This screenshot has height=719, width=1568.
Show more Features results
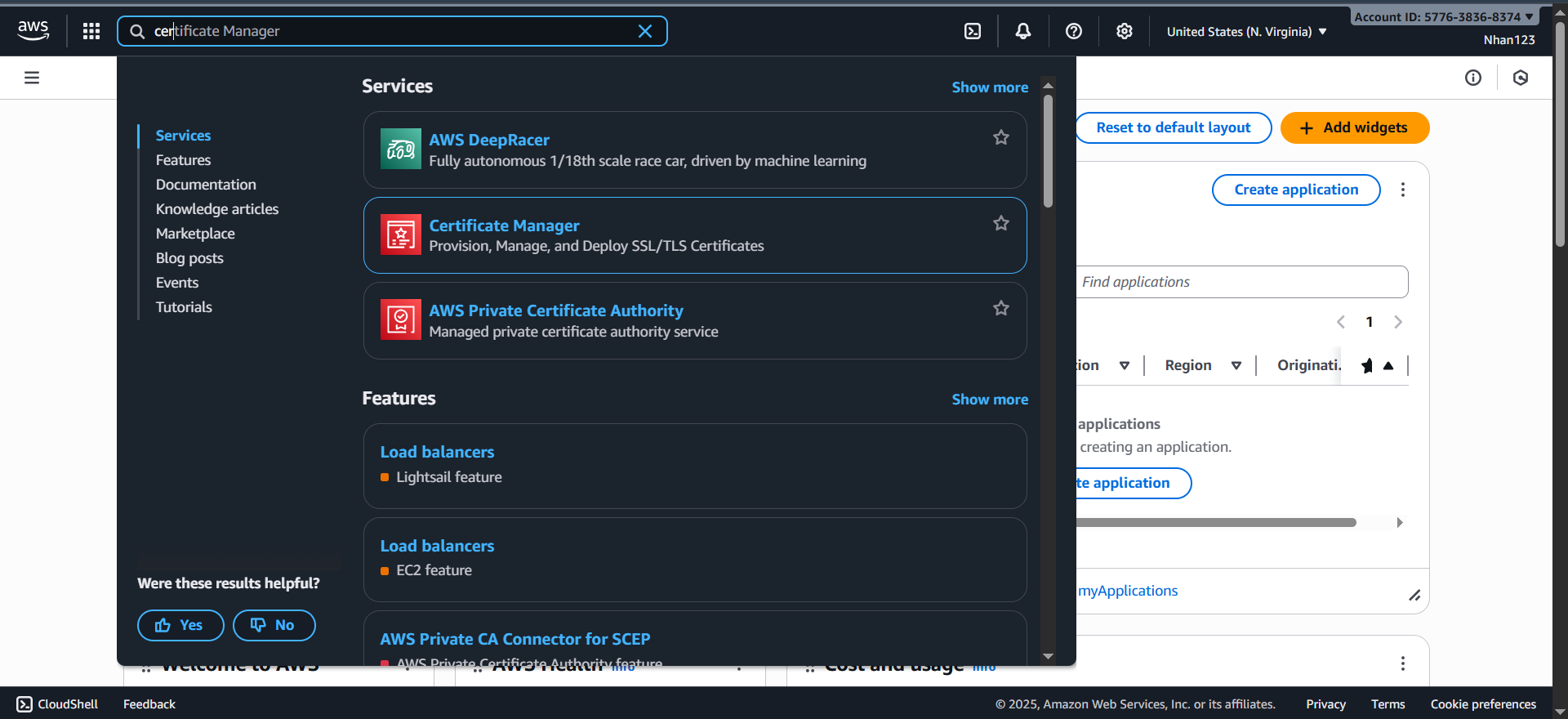(990, 400)
